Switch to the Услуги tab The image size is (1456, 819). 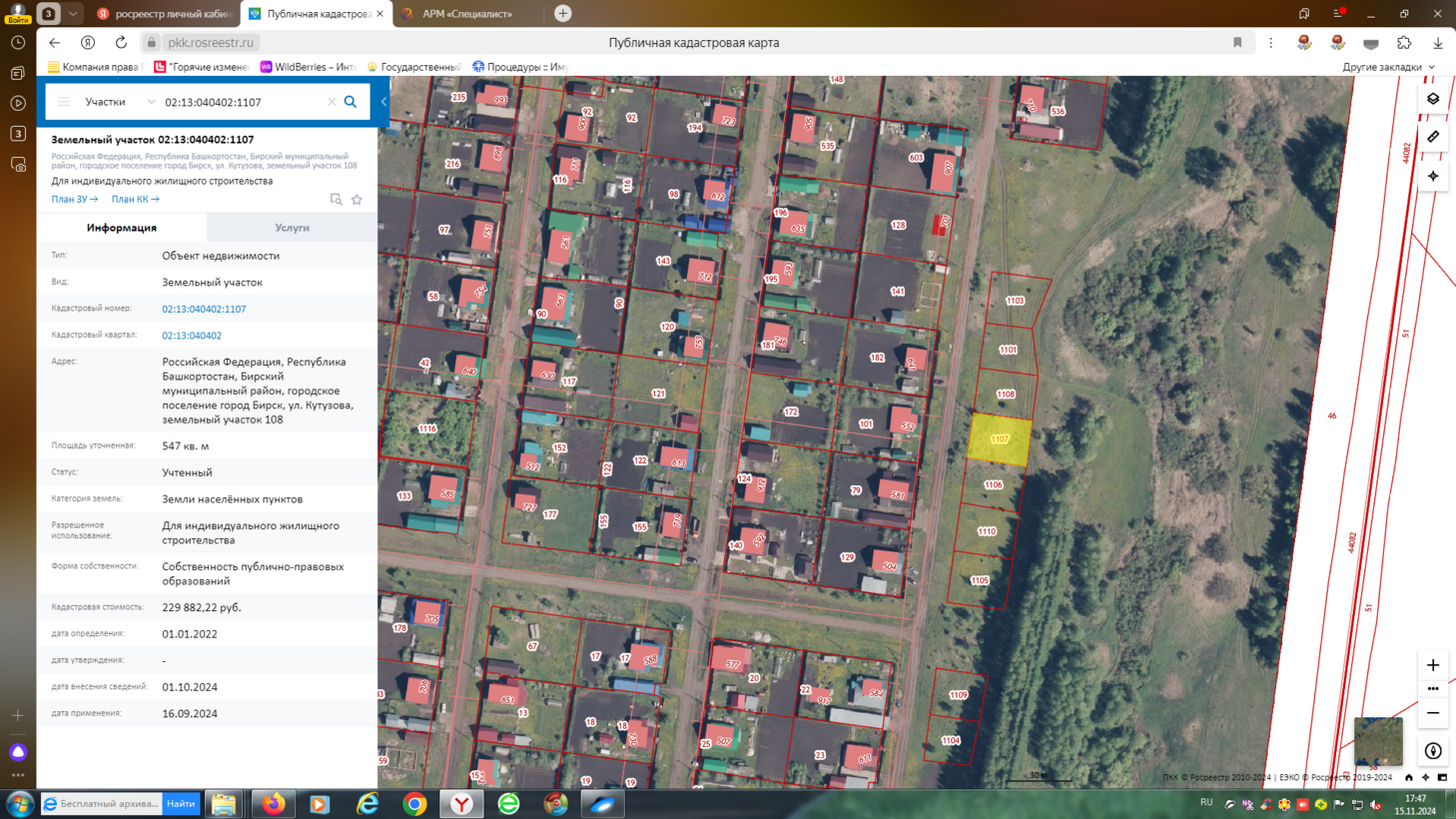coord(293,228)
